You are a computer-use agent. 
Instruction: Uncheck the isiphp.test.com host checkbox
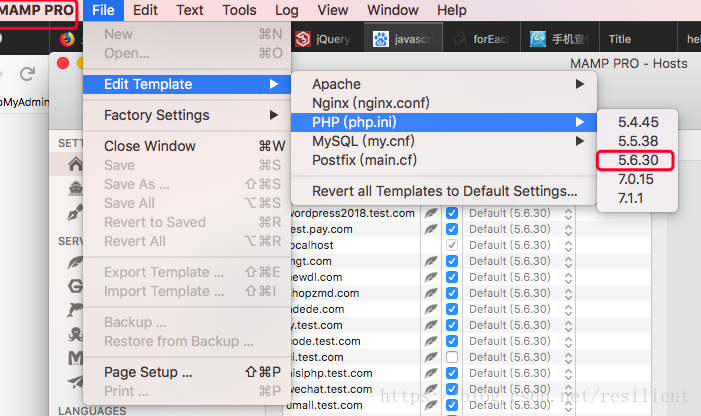click(x=452, y=373)
